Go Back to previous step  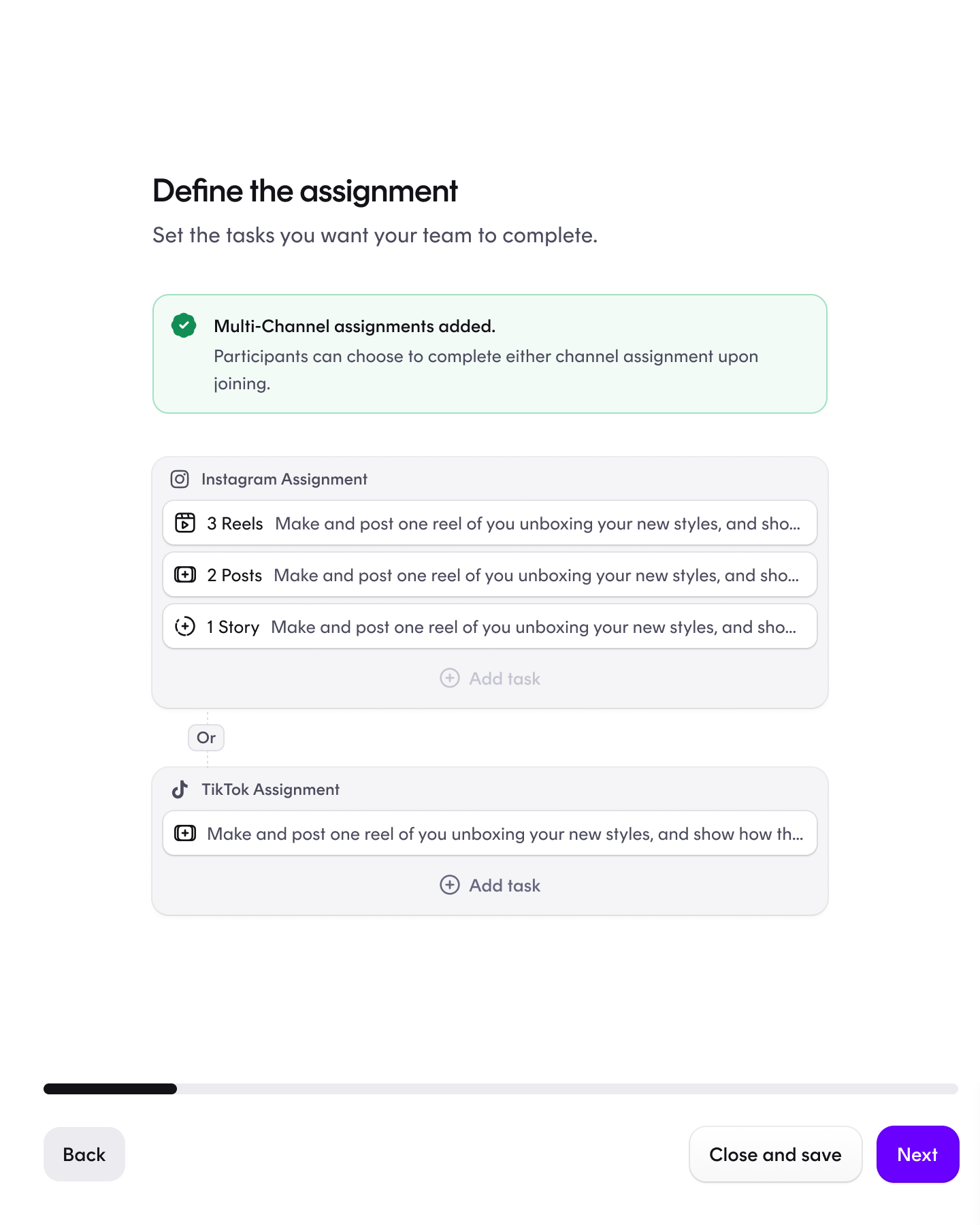(x=84, y=1154)
